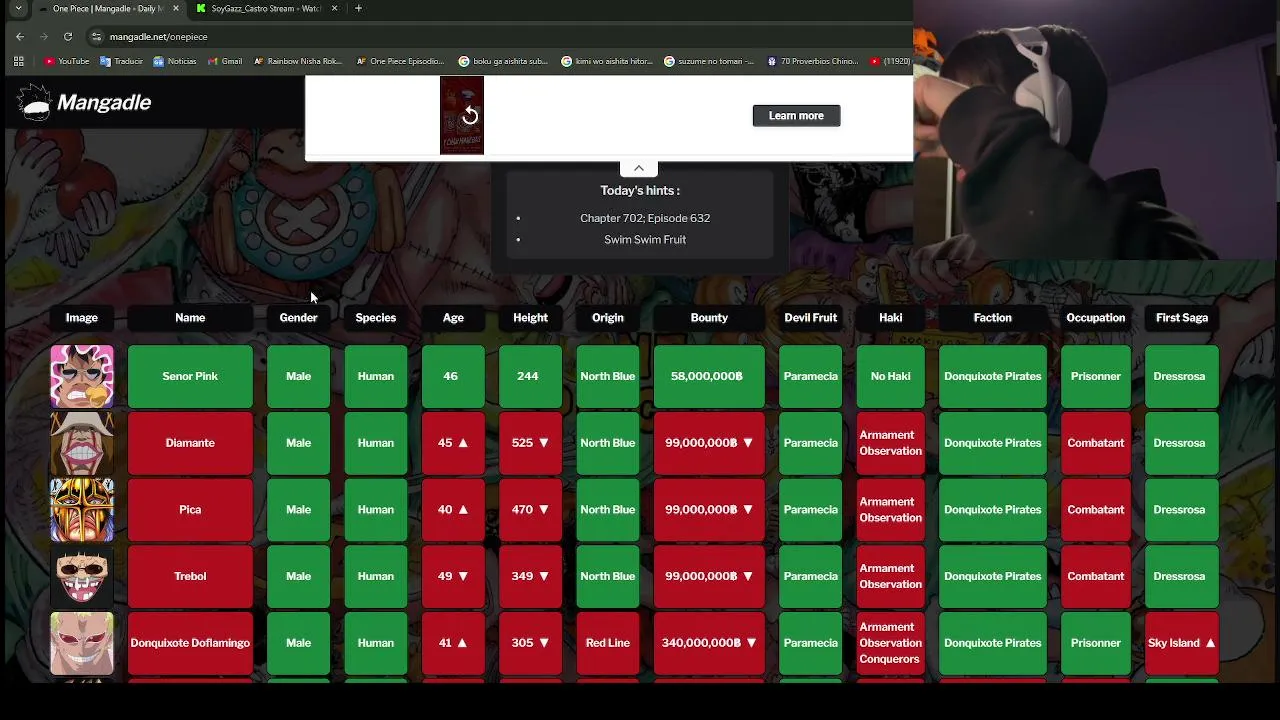1280x720 pixels.
Task: Click the Trebol name cell
Action: coord(190,576)
